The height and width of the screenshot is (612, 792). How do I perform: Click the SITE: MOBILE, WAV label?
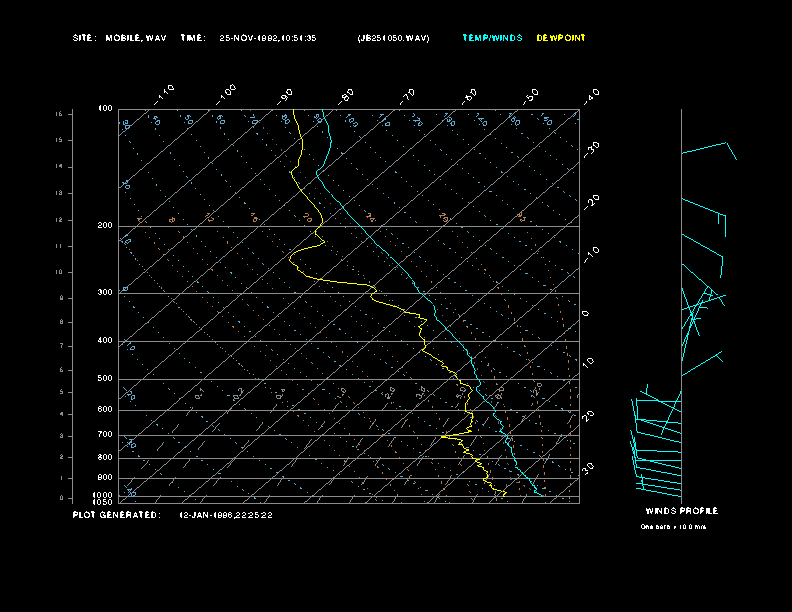pos(120,38)
